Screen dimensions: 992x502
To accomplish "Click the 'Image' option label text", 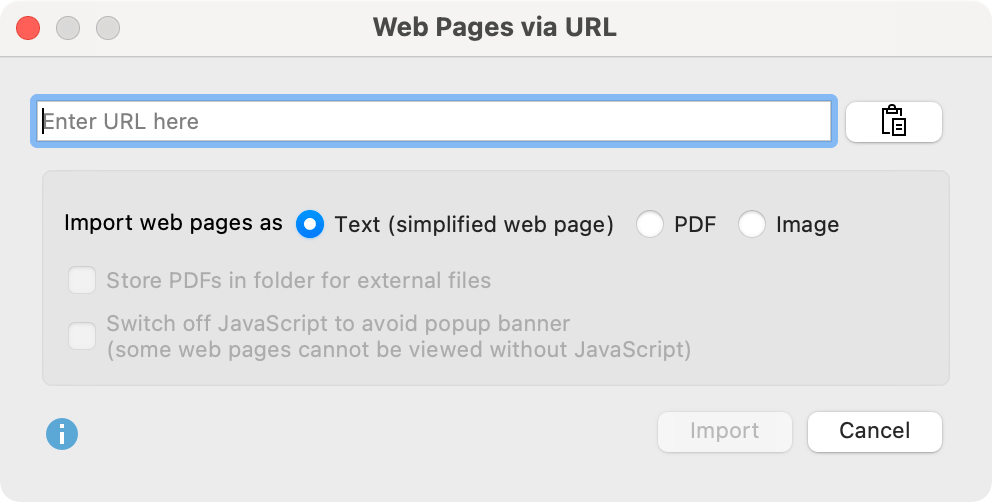I will 807,225.
